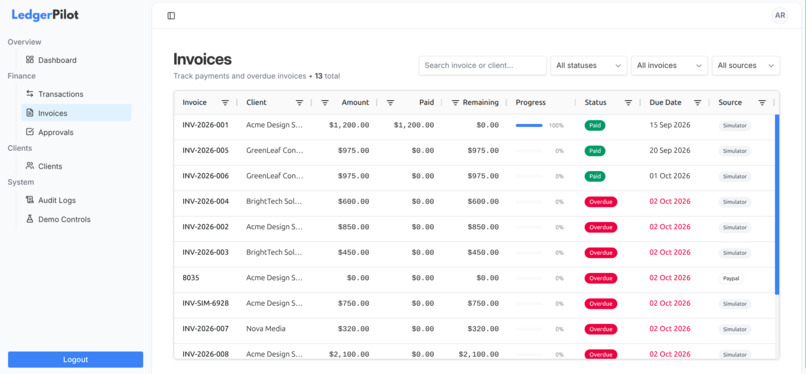Open invoice INV-2026-003
The image size is (806, 374).
pyautogui.click(x=206, y=252)
